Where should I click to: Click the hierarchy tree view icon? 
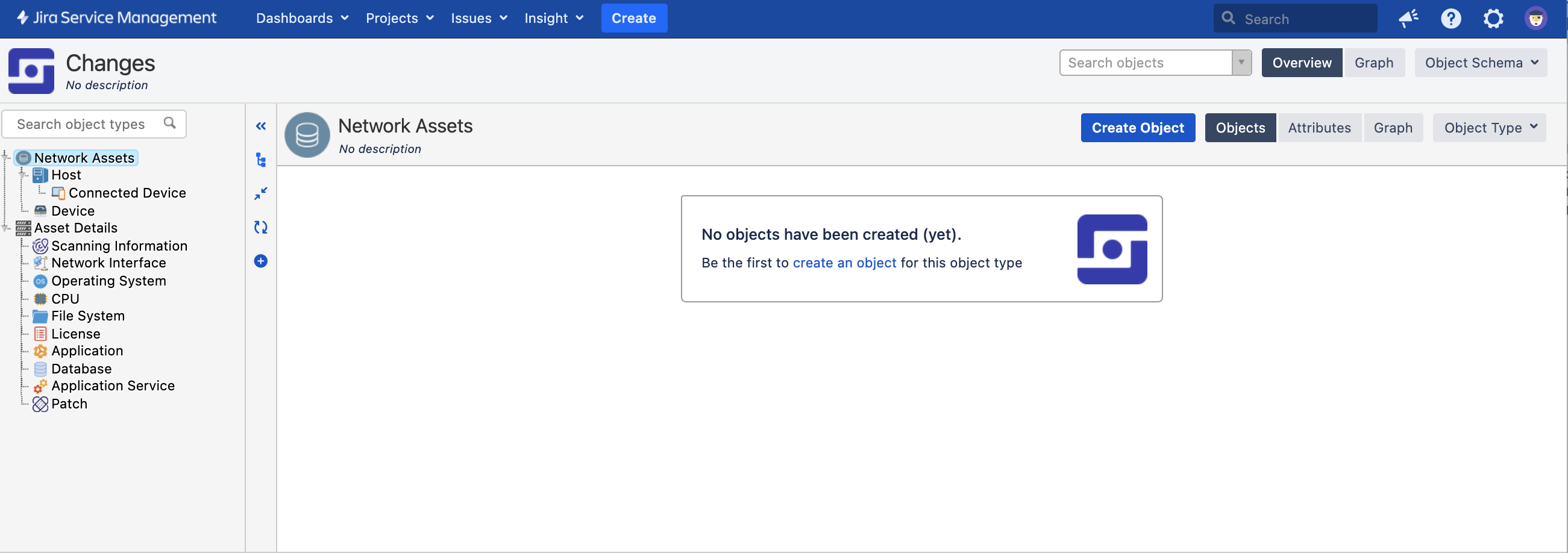260,160
